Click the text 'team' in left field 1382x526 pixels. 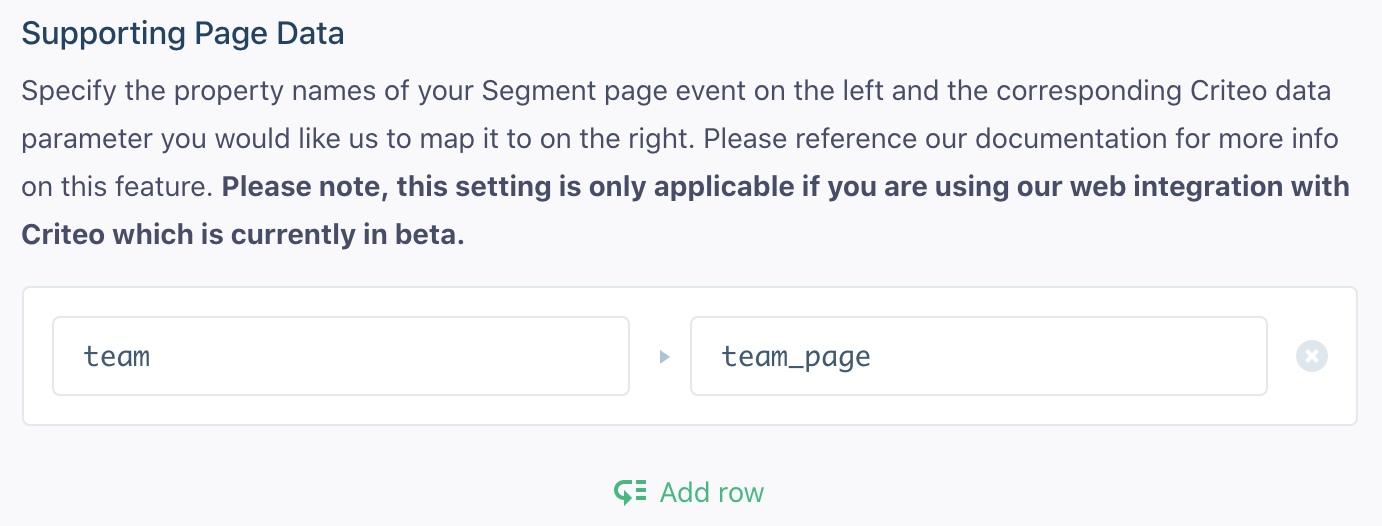(x=117, y=356)
